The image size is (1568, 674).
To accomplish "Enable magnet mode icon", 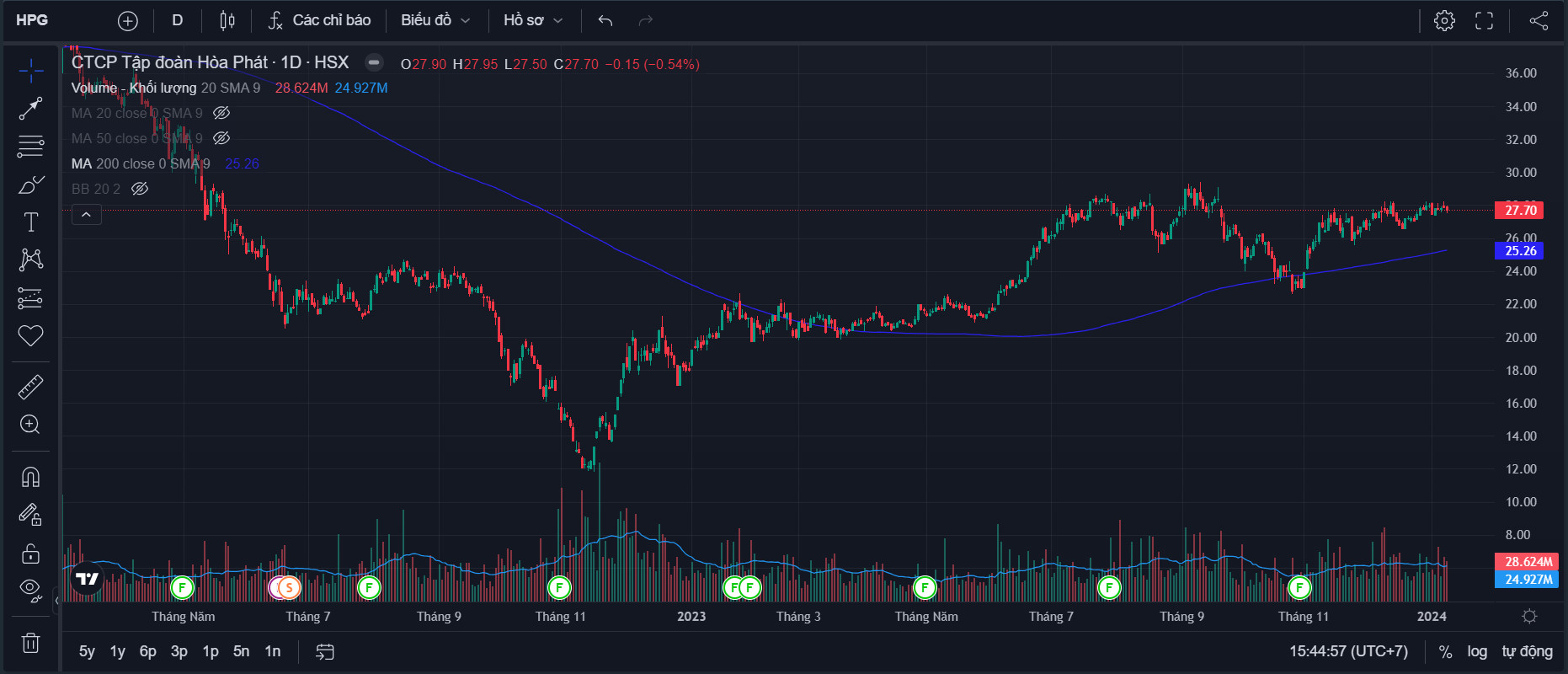I will pyautogui.click(x=30, y=478).
